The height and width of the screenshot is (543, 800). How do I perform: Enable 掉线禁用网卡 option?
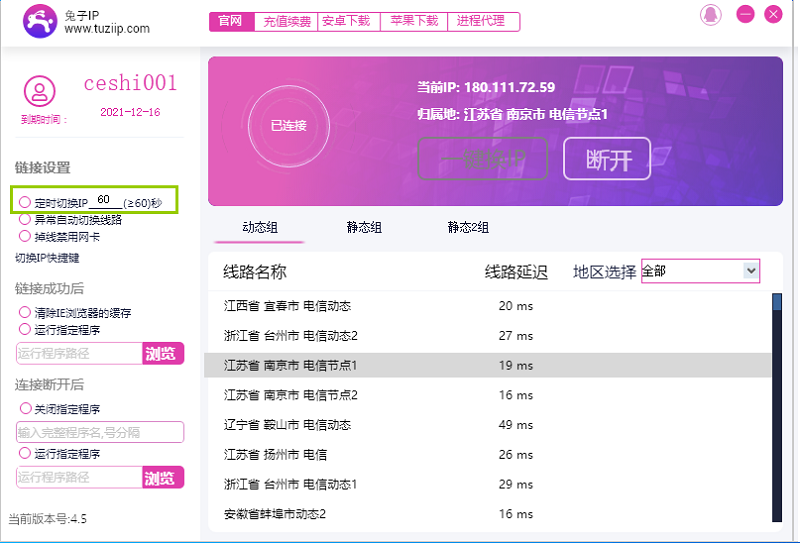25,237
